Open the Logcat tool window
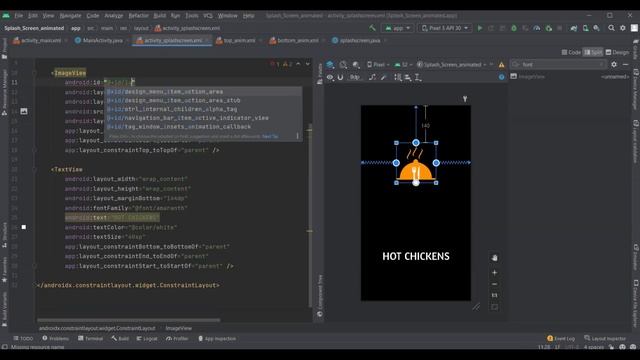The width and height of the screenshot is (640, 360). click(147, 338)
